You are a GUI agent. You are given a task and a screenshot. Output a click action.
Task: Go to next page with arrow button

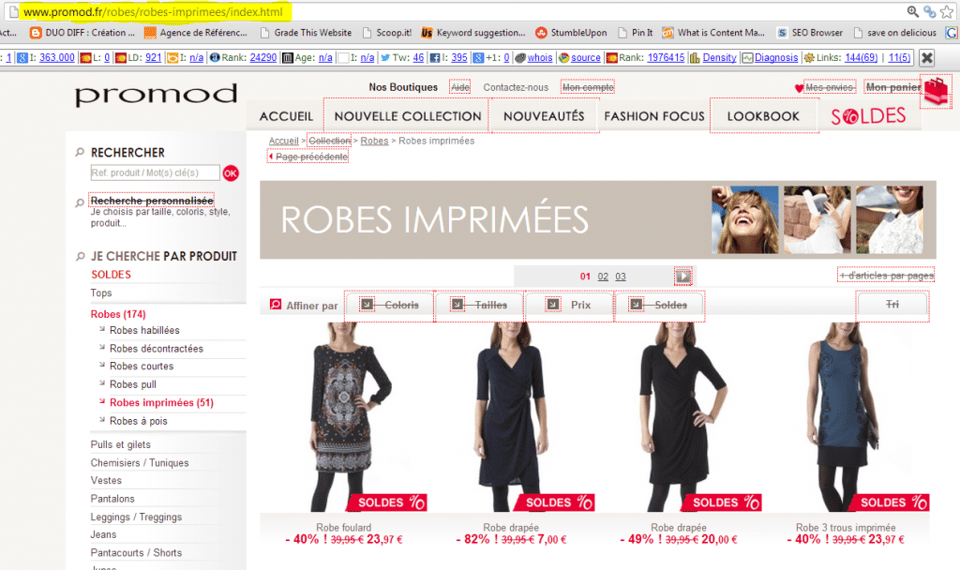683,276
